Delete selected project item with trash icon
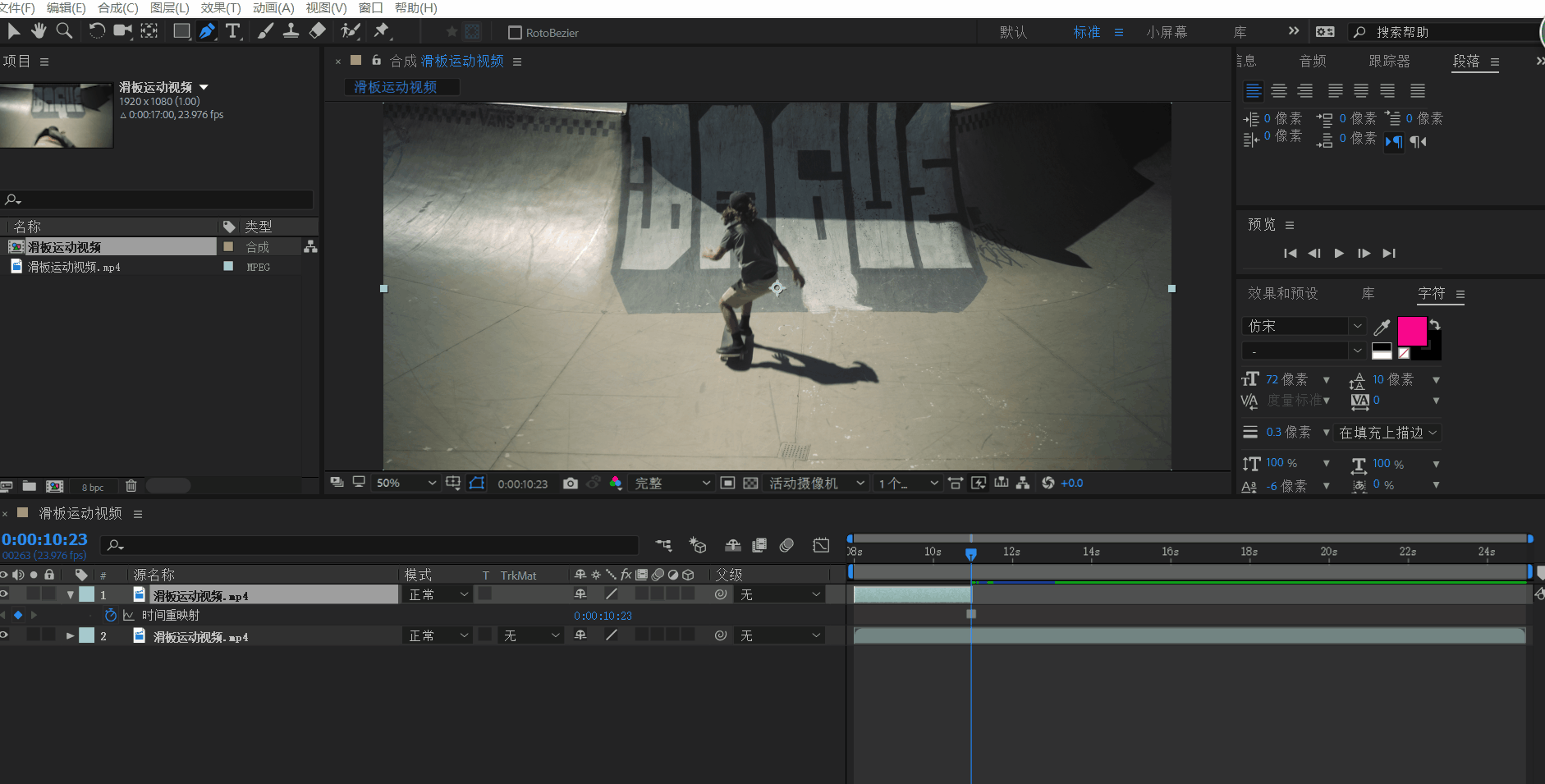1545x784 pixels. click(131, 486)
